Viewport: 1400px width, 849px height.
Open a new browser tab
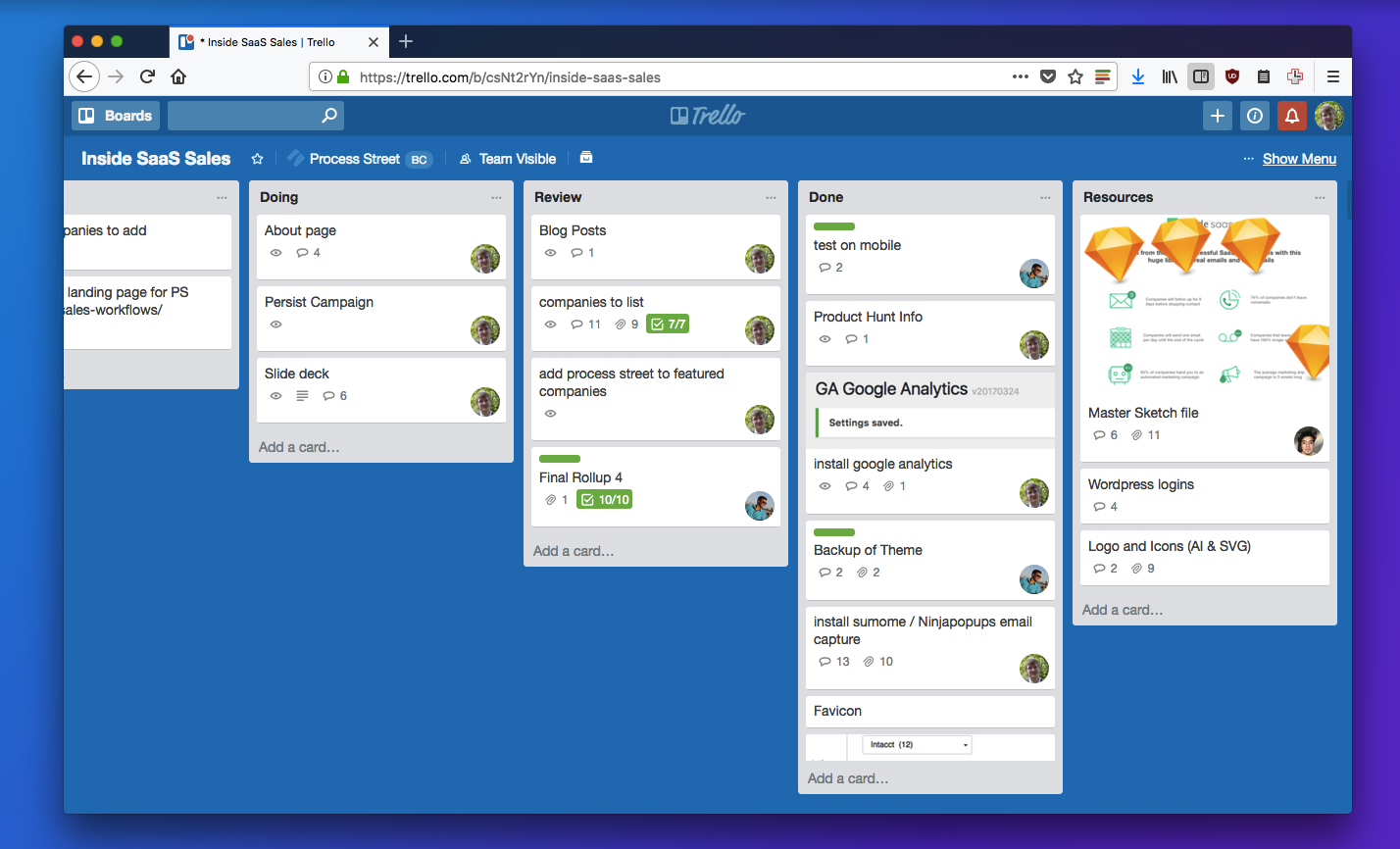[406, 41]
